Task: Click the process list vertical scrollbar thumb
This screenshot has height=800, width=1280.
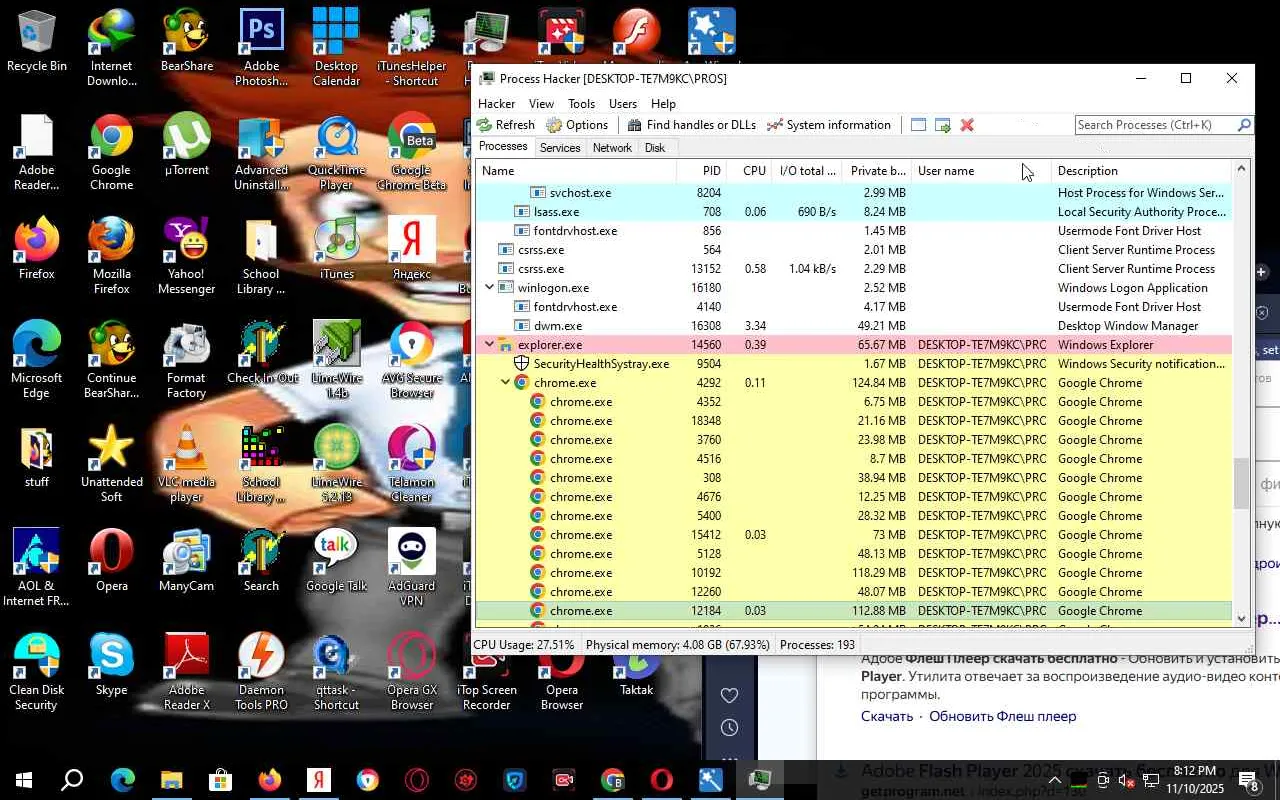Action: (1242, 484)
